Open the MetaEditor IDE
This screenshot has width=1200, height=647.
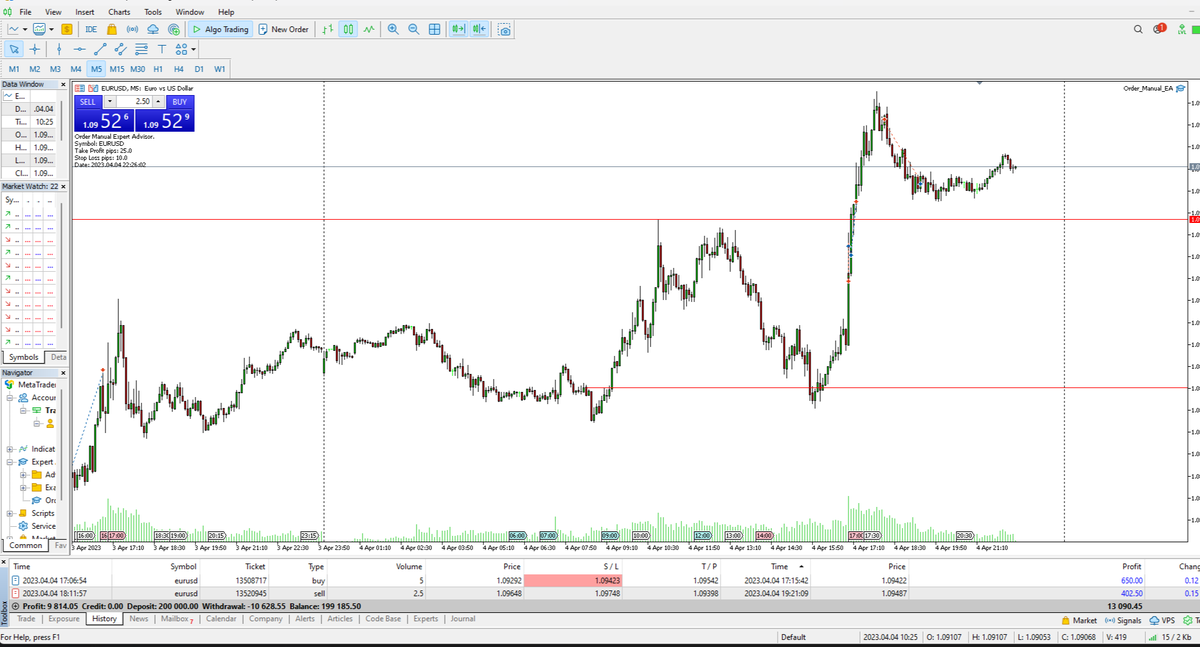[91, 29]
